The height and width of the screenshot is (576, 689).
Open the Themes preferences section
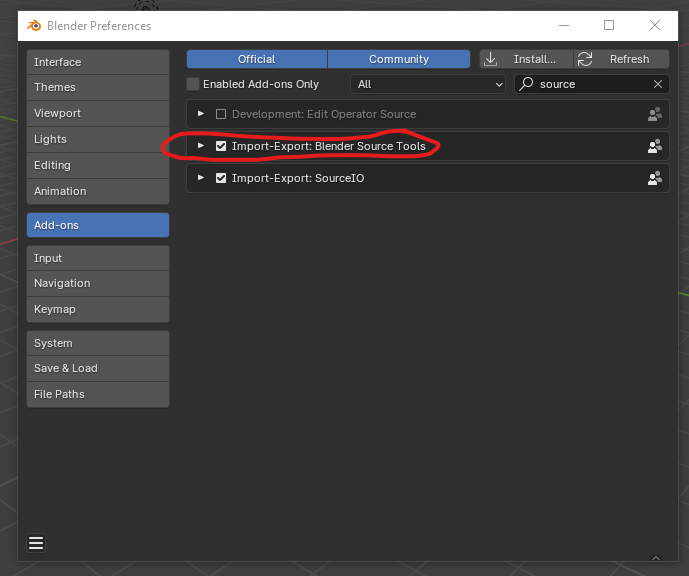click(x=98, y=87)
